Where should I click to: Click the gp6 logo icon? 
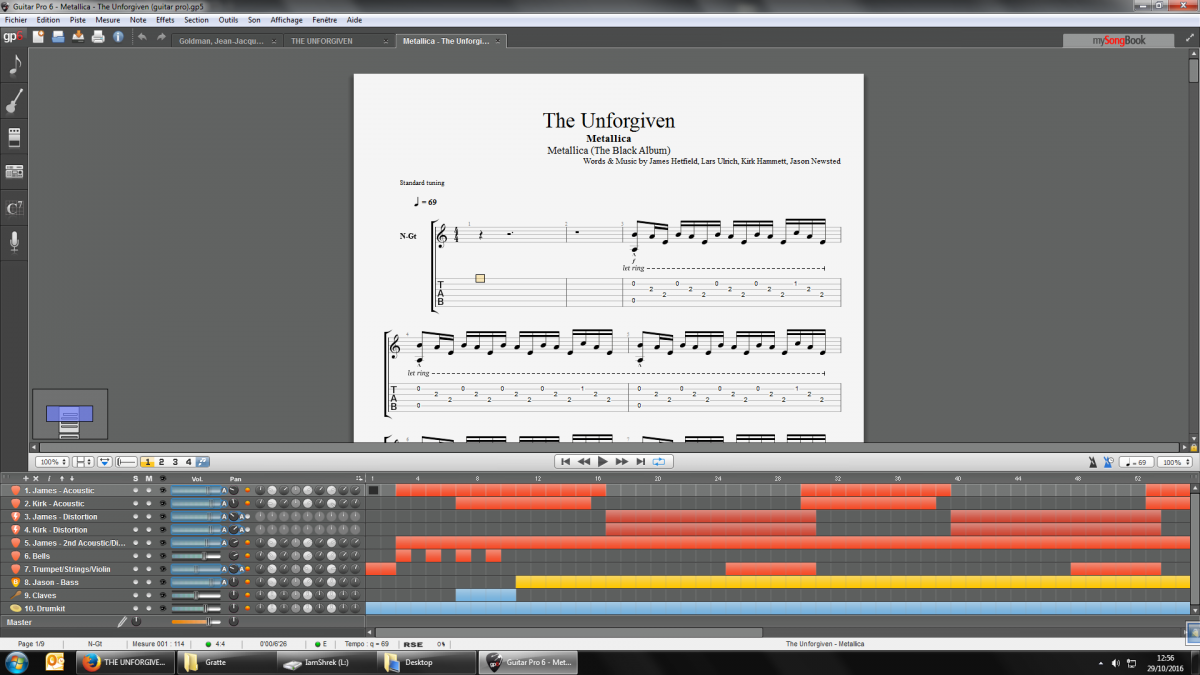tap(13, 37)
